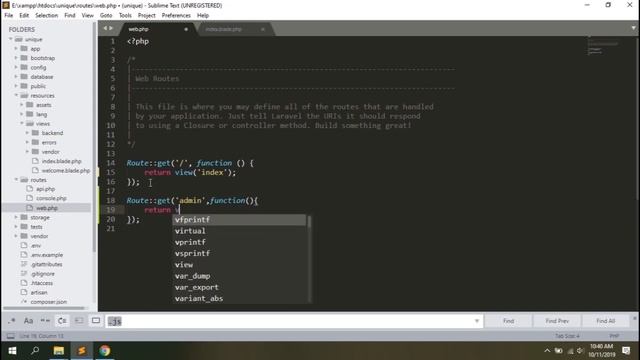Collapse the unique root folder
This screenshot has height=360, width=640.
11,39
